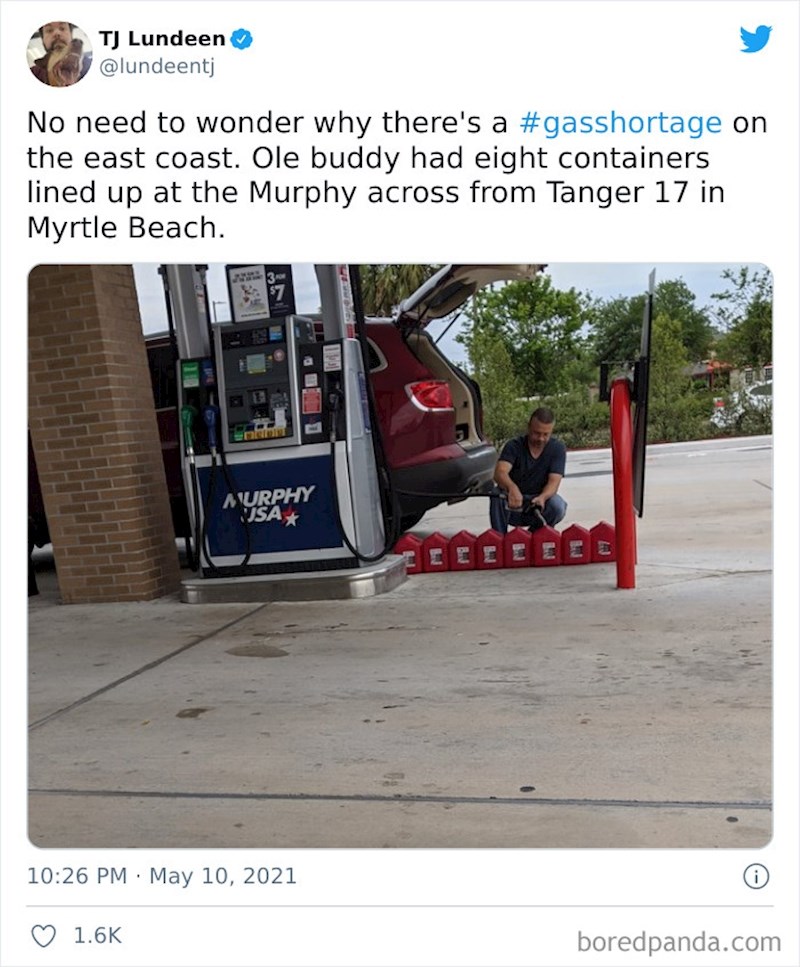This screenshot has height=967, width=800.
Task: Like the tweet with the heart icon
Action: click(43, 936)
